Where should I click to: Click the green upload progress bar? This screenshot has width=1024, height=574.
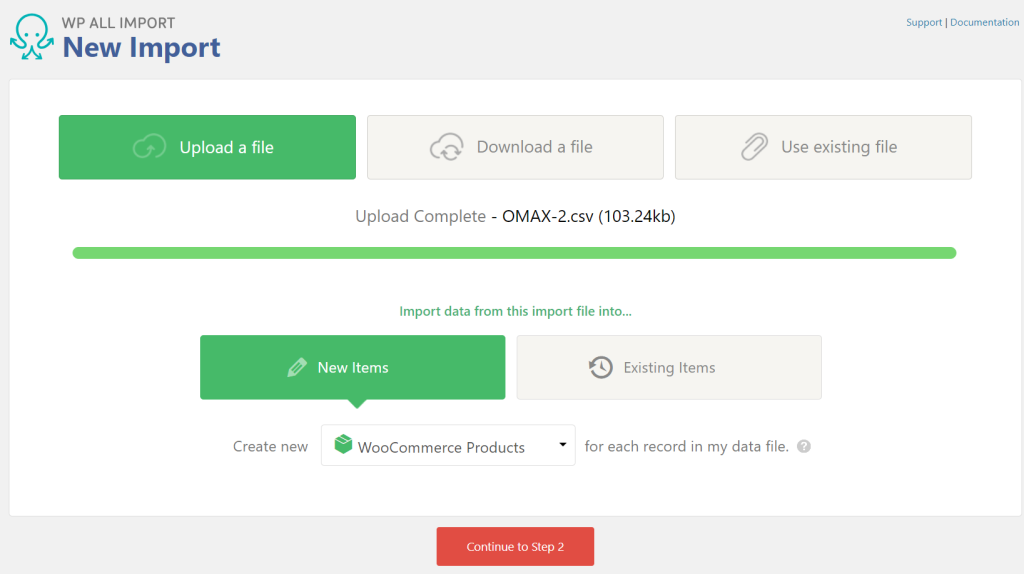point(514,253)
